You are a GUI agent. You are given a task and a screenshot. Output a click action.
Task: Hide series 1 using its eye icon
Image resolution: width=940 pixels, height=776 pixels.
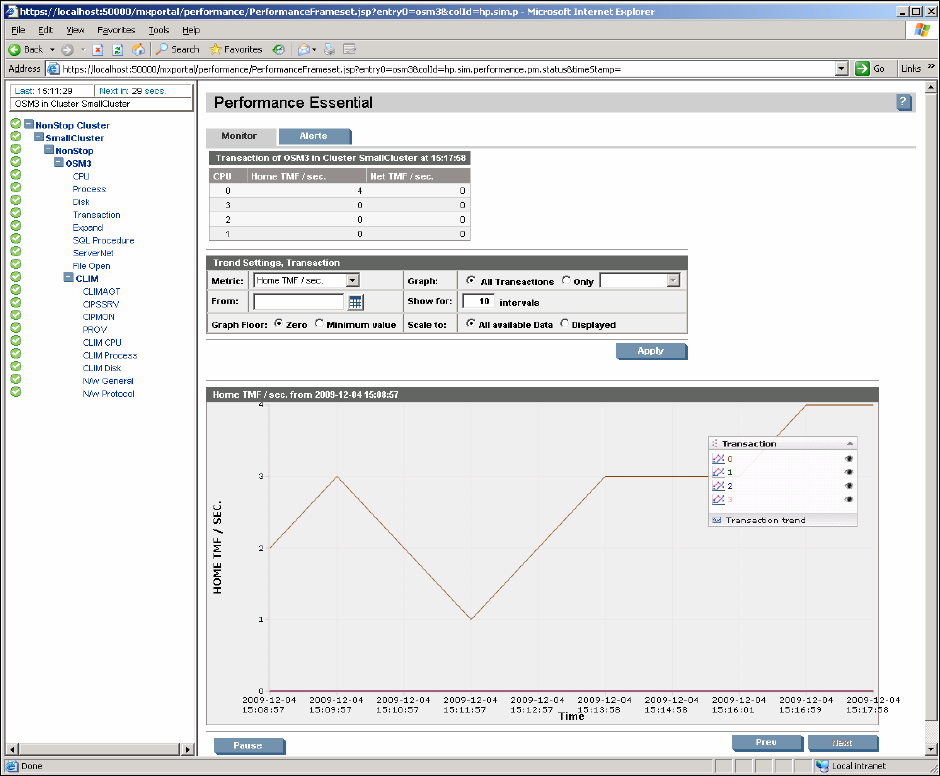848,472
